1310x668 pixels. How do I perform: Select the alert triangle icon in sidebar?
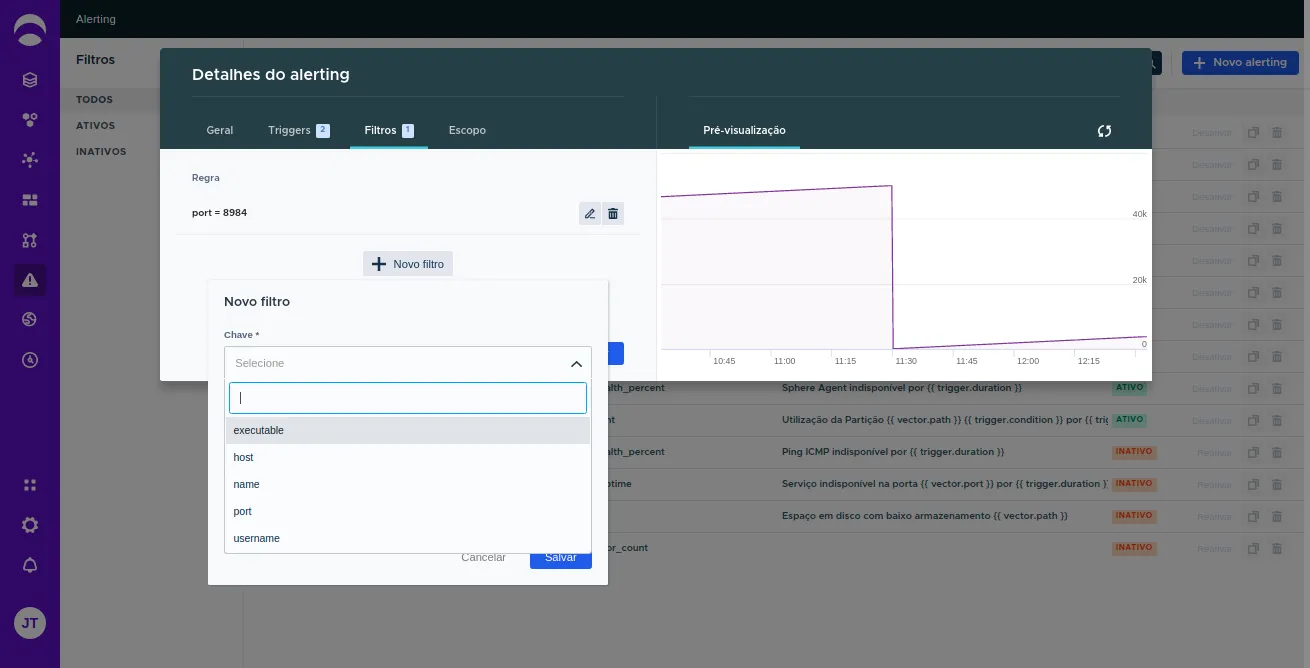[30, 280]
